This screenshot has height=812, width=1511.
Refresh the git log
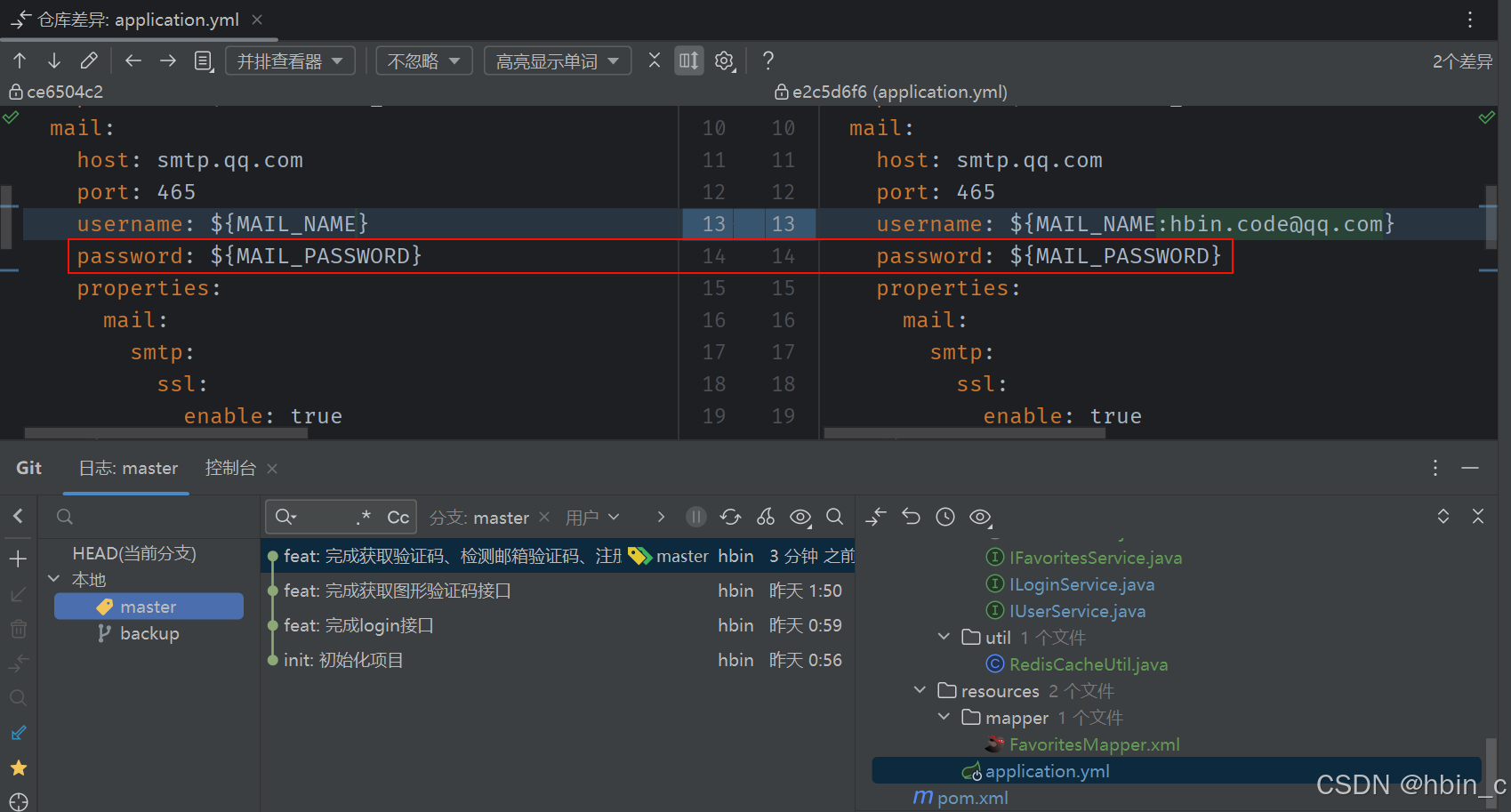[730, 517]
